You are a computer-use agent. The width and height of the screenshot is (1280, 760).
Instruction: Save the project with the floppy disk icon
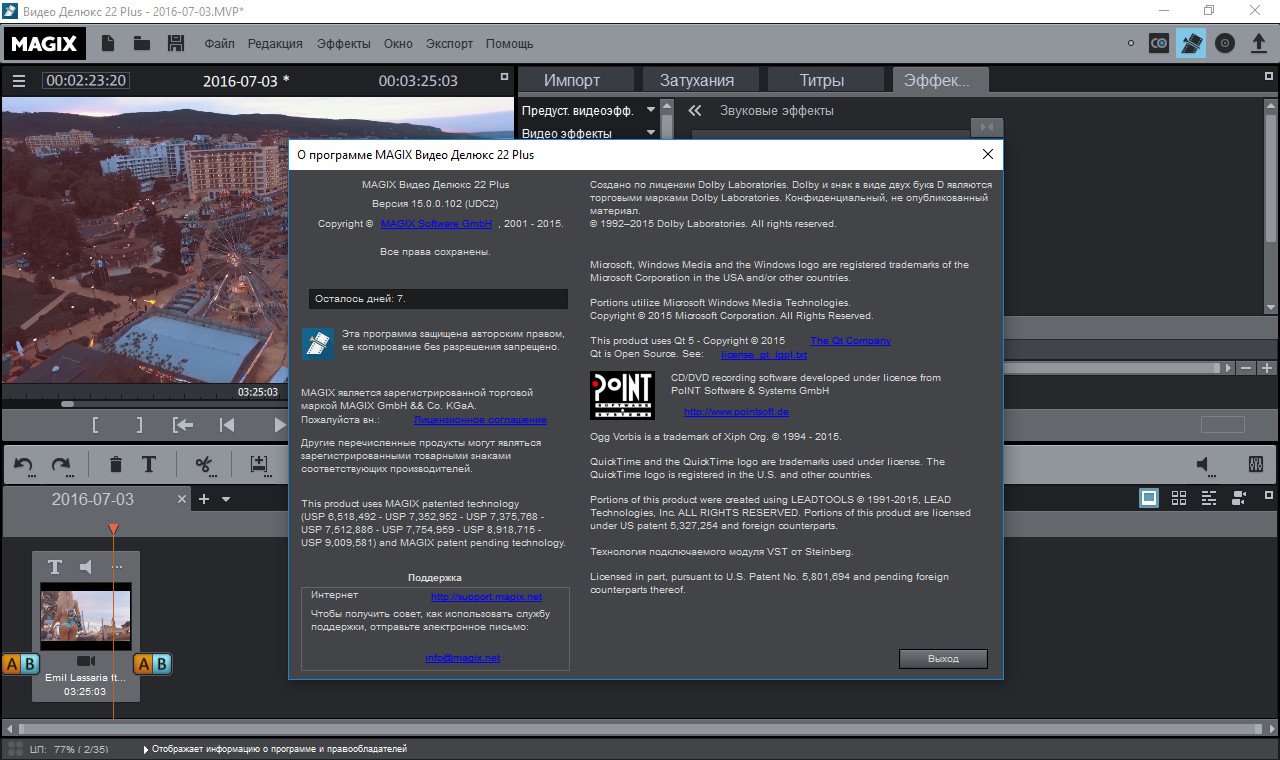pos(176,43)
